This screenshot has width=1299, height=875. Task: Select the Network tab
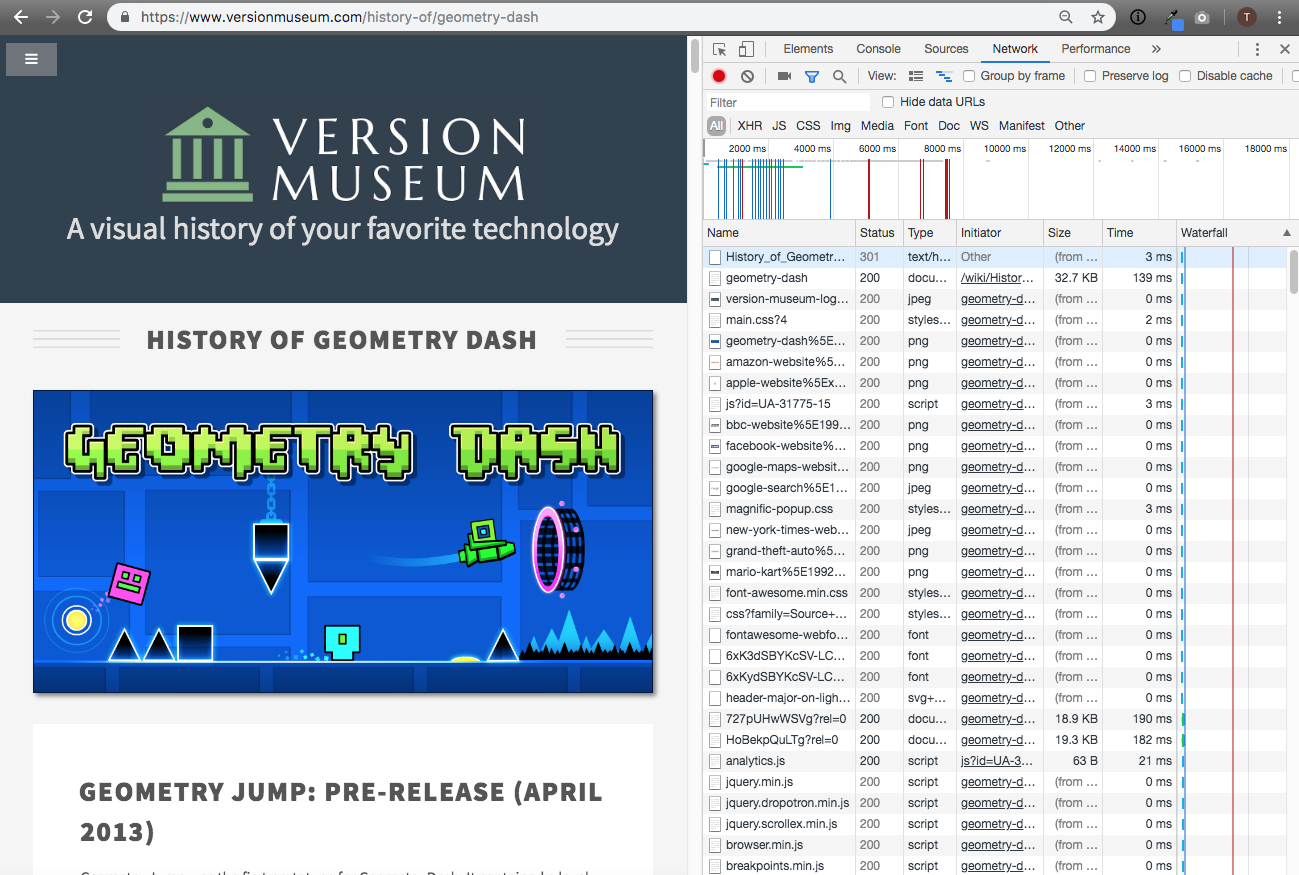click(1015, 49)
